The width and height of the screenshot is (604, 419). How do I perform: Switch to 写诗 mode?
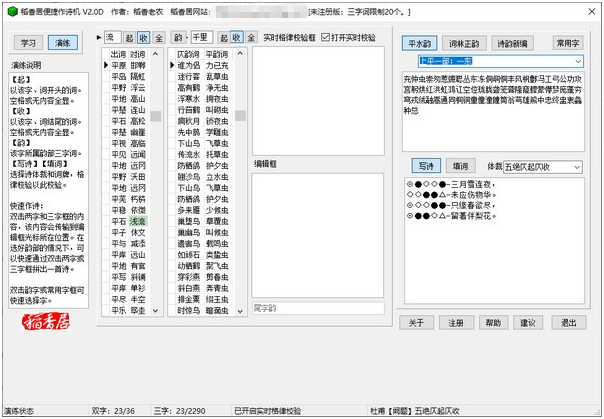pos(427,164)
